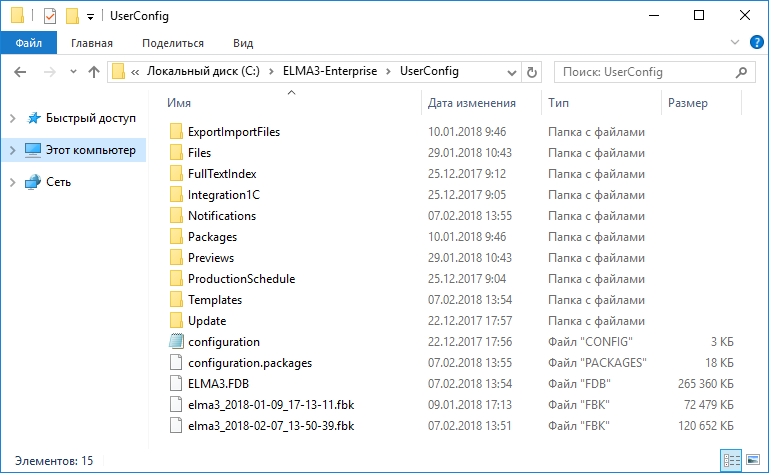The image size is (769, 473).
Task: Open the recent locations dropdown arrow
Action: [x=73, y=72]
